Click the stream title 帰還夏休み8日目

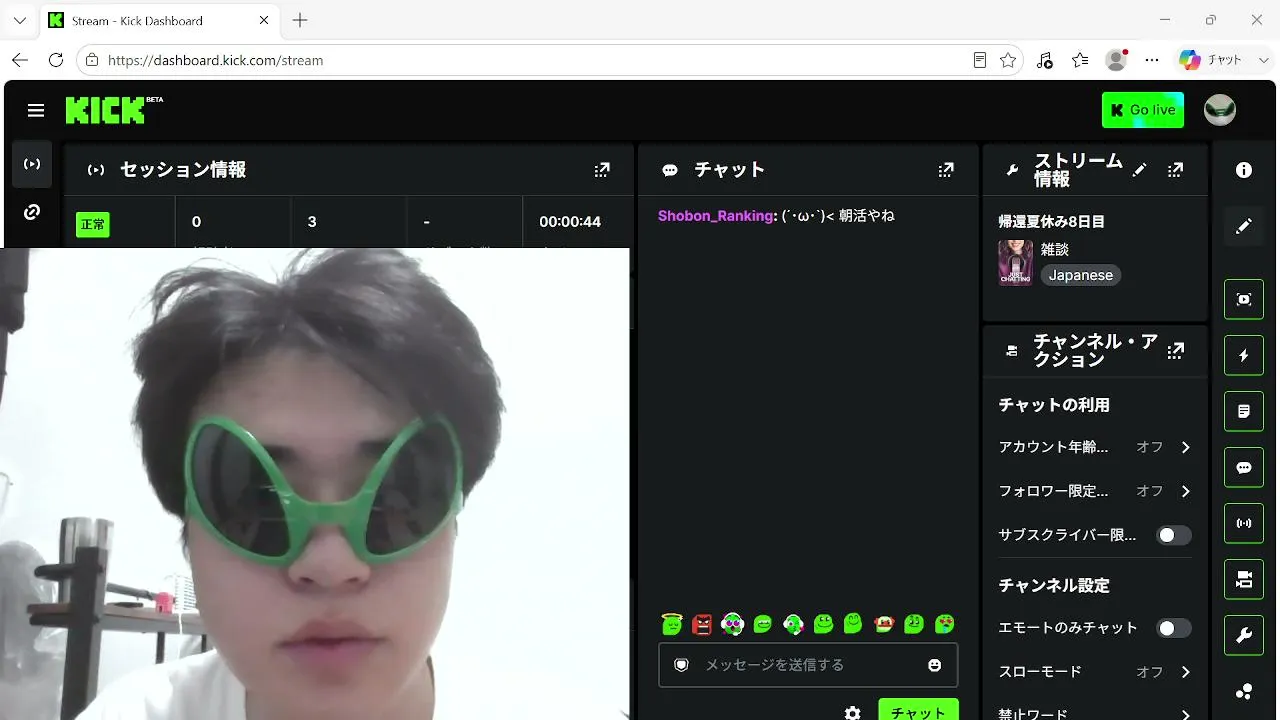click(1051, 222)
